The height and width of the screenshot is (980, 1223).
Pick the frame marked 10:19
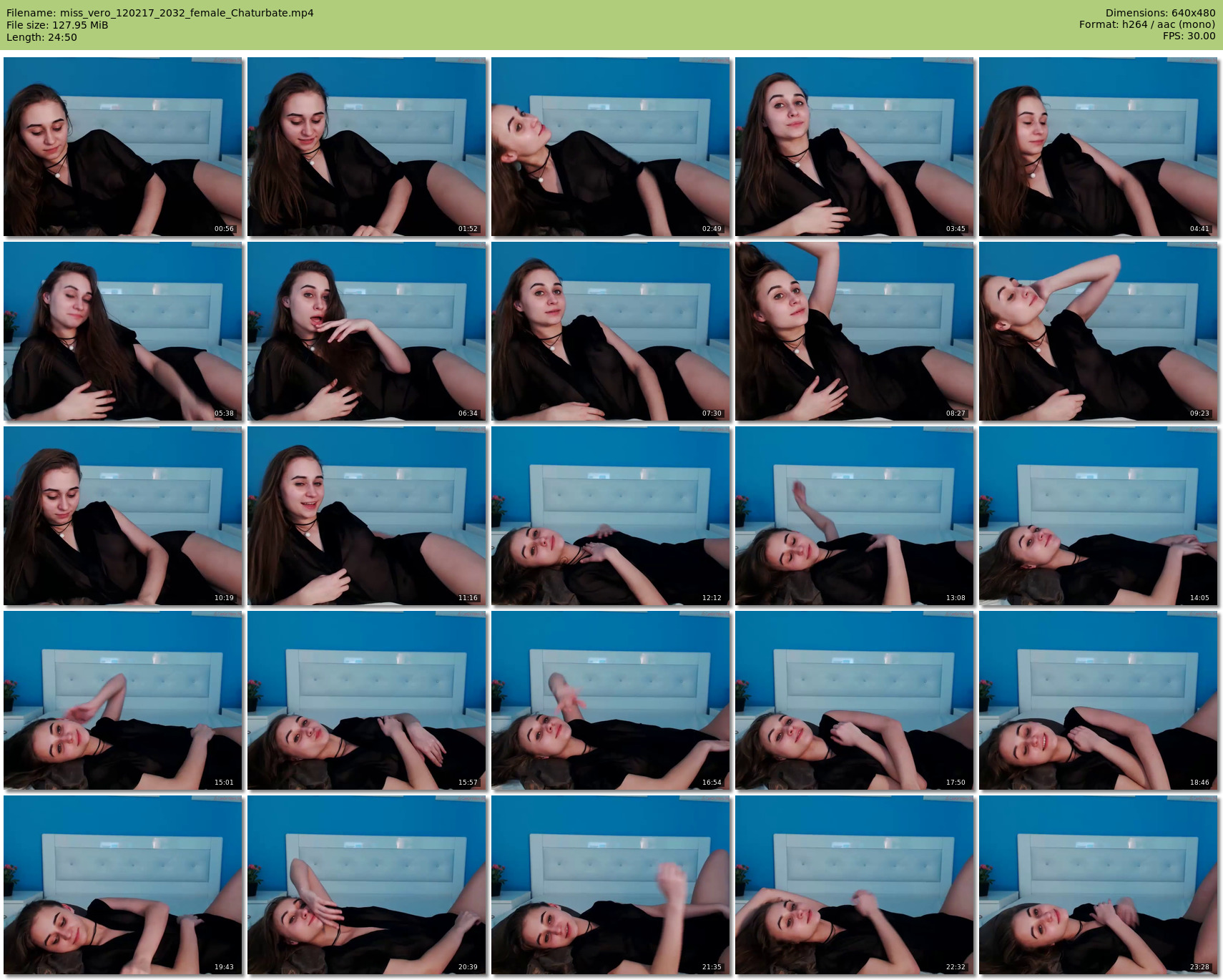click(123, 516)
